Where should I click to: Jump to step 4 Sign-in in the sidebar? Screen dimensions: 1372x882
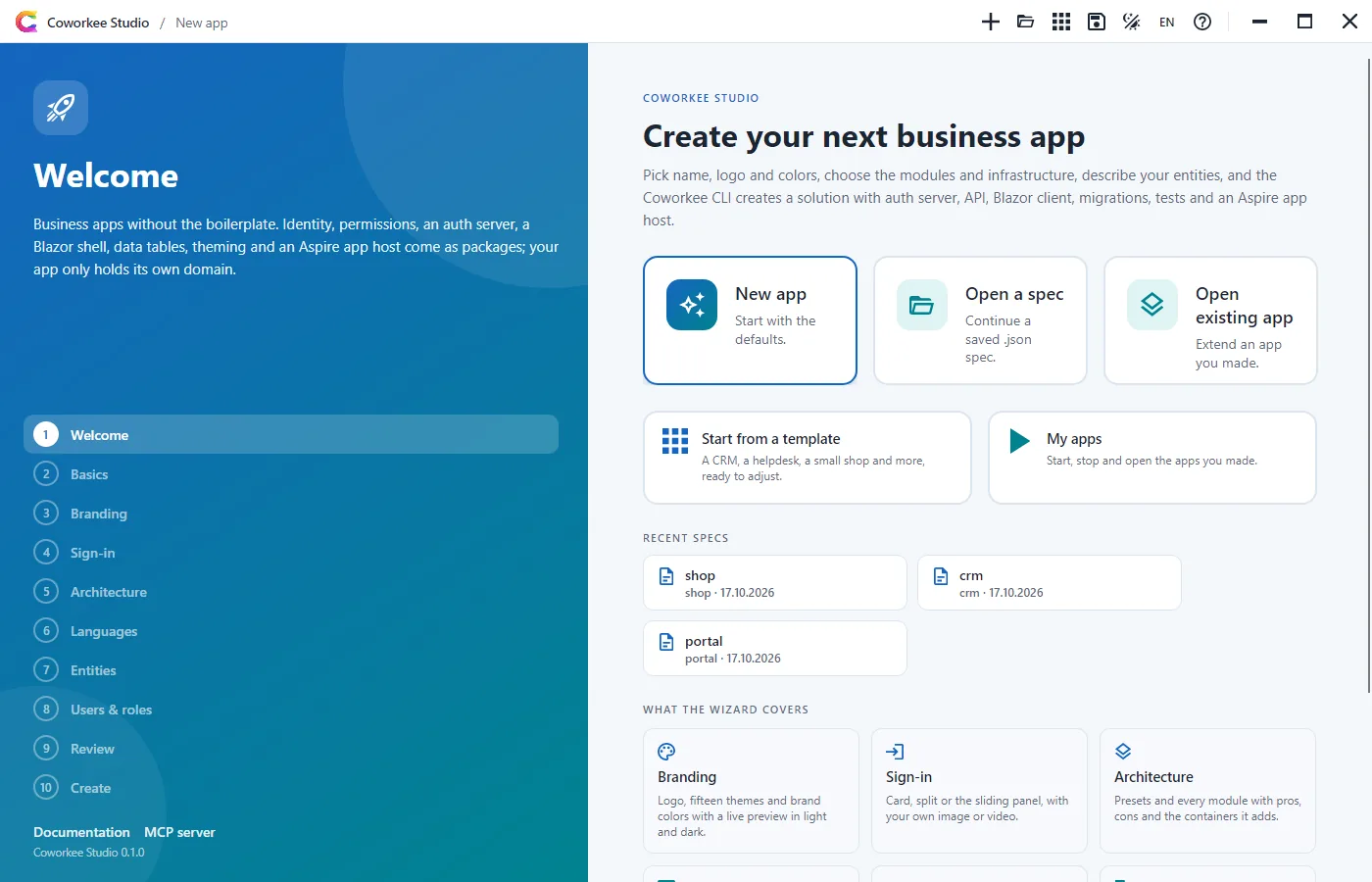(291, 553)
